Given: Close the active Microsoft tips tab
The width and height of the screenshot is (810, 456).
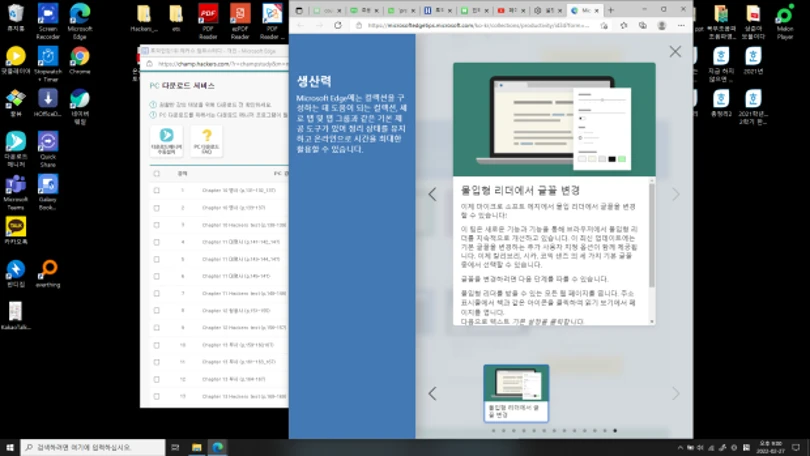Looking at the screenshot, I should click(x=597, y=10).
